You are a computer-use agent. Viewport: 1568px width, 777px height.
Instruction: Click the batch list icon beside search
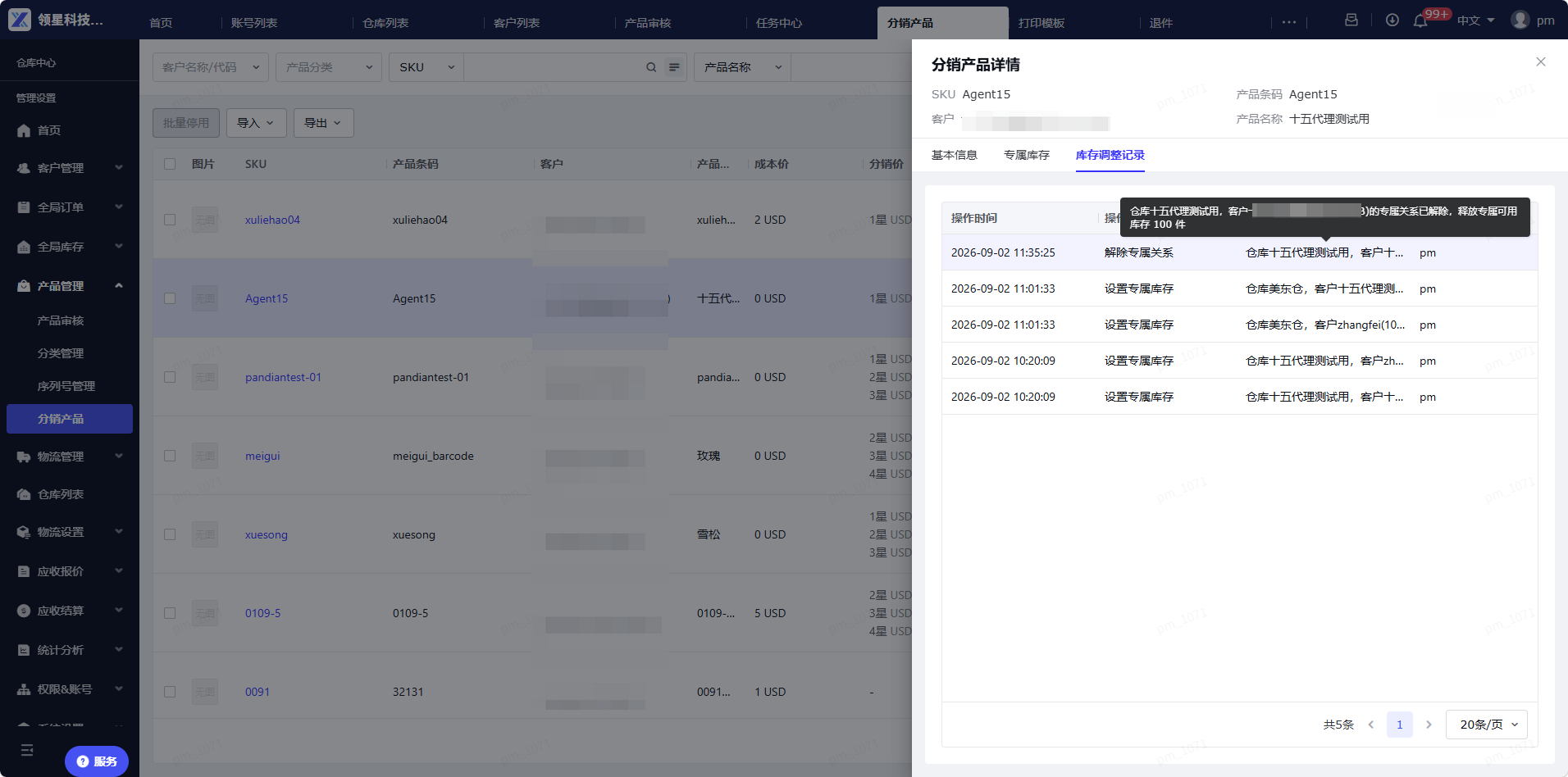[674, 67]
